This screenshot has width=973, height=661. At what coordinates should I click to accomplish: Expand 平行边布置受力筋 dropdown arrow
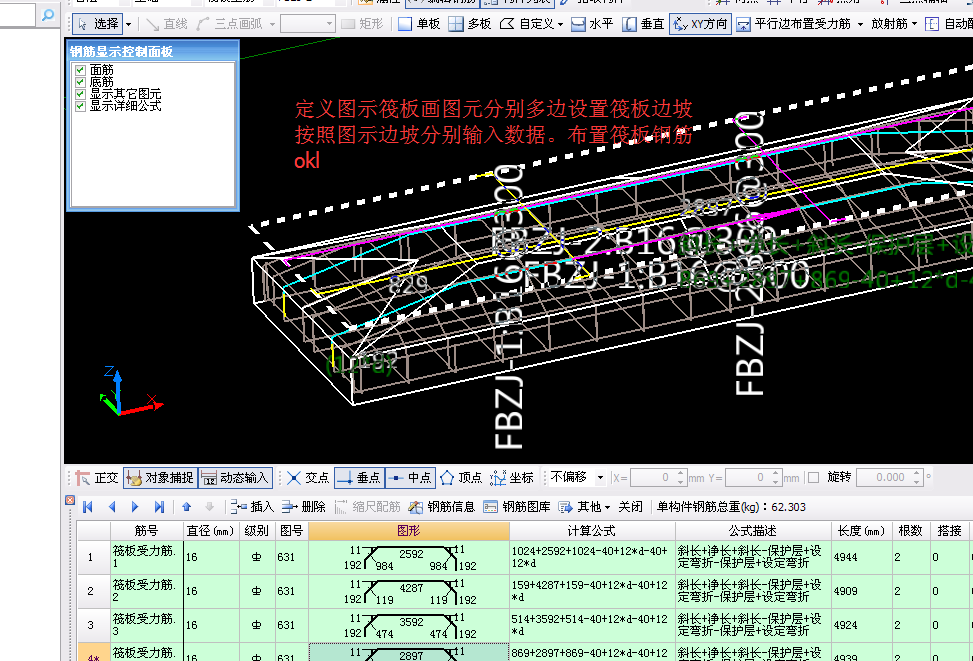point(860,24)
